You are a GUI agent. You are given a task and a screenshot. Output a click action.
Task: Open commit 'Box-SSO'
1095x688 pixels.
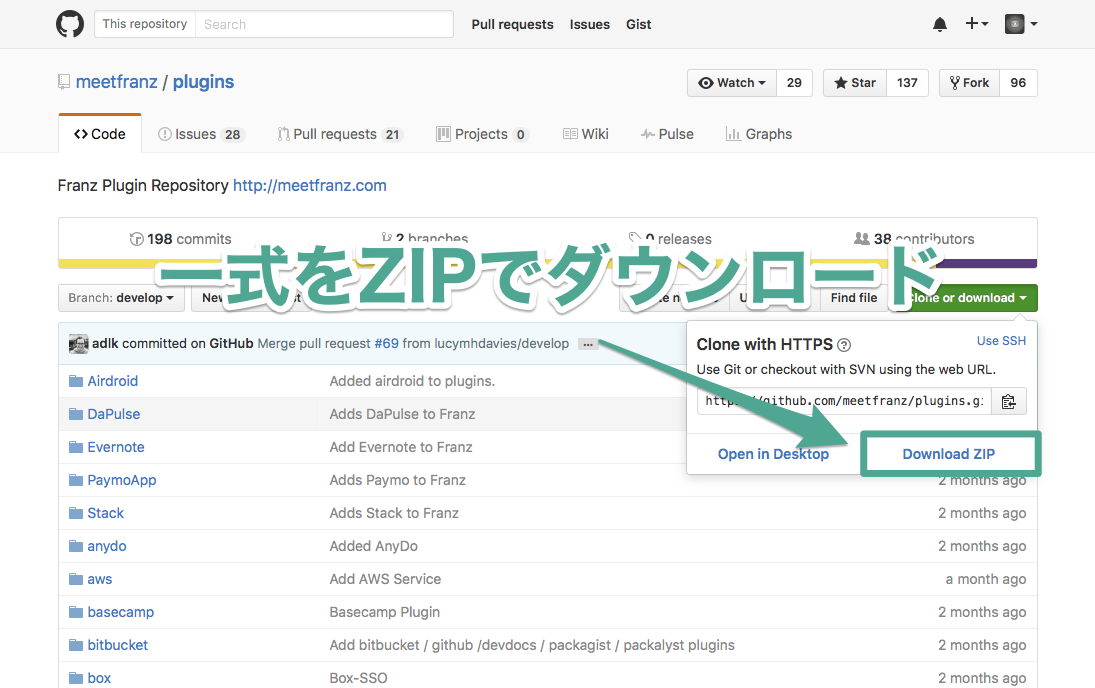click(358, 678)
